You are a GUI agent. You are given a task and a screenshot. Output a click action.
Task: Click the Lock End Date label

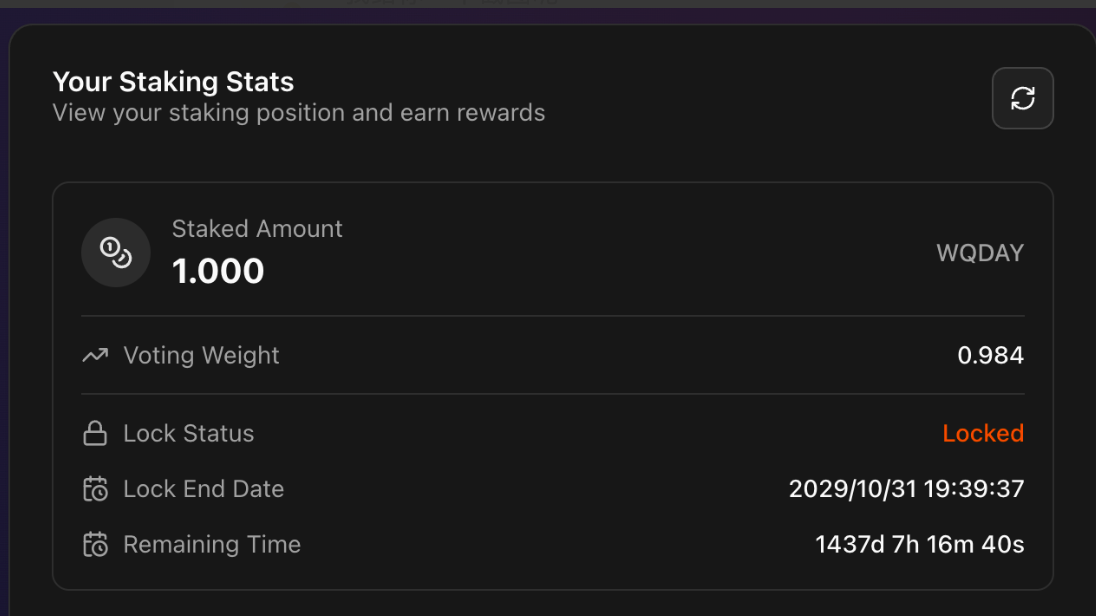click(203, 489)
